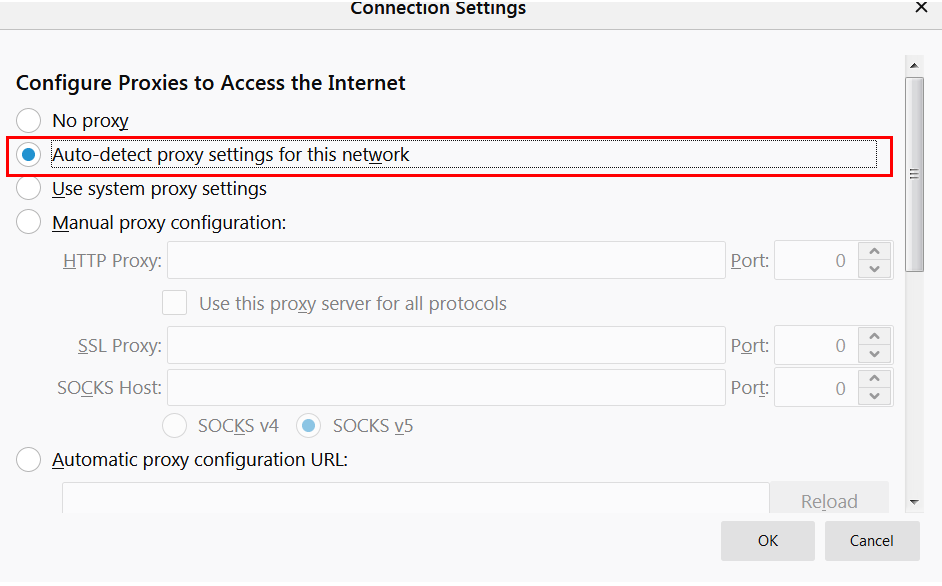Select Automatic proxy configuration URL option

tap(29, 460)
